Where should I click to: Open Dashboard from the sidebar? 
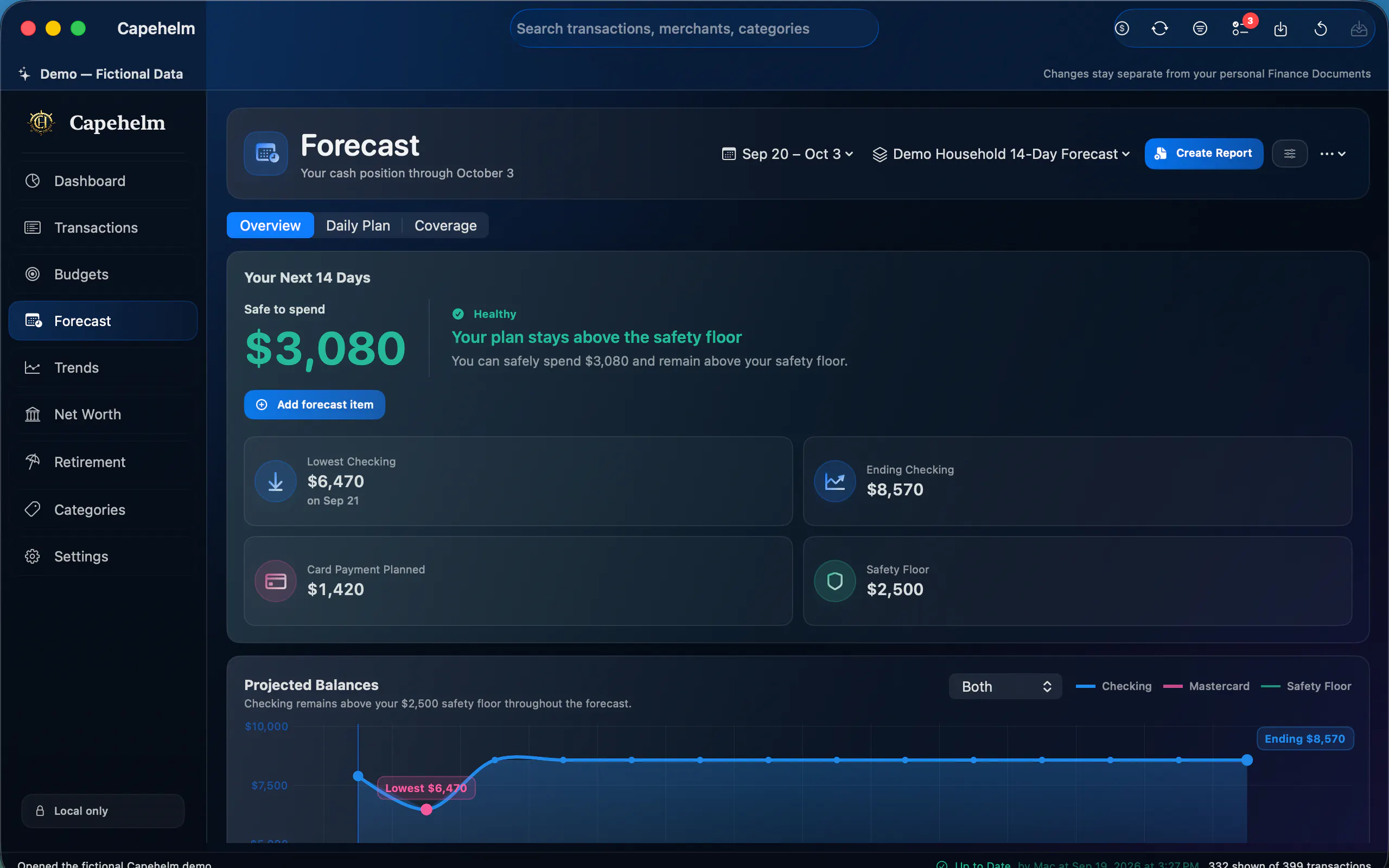103,181
